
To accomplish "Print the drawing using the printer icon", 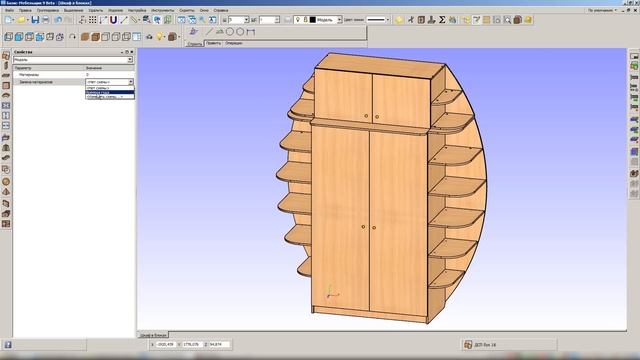I will click(x=46, y=20).
